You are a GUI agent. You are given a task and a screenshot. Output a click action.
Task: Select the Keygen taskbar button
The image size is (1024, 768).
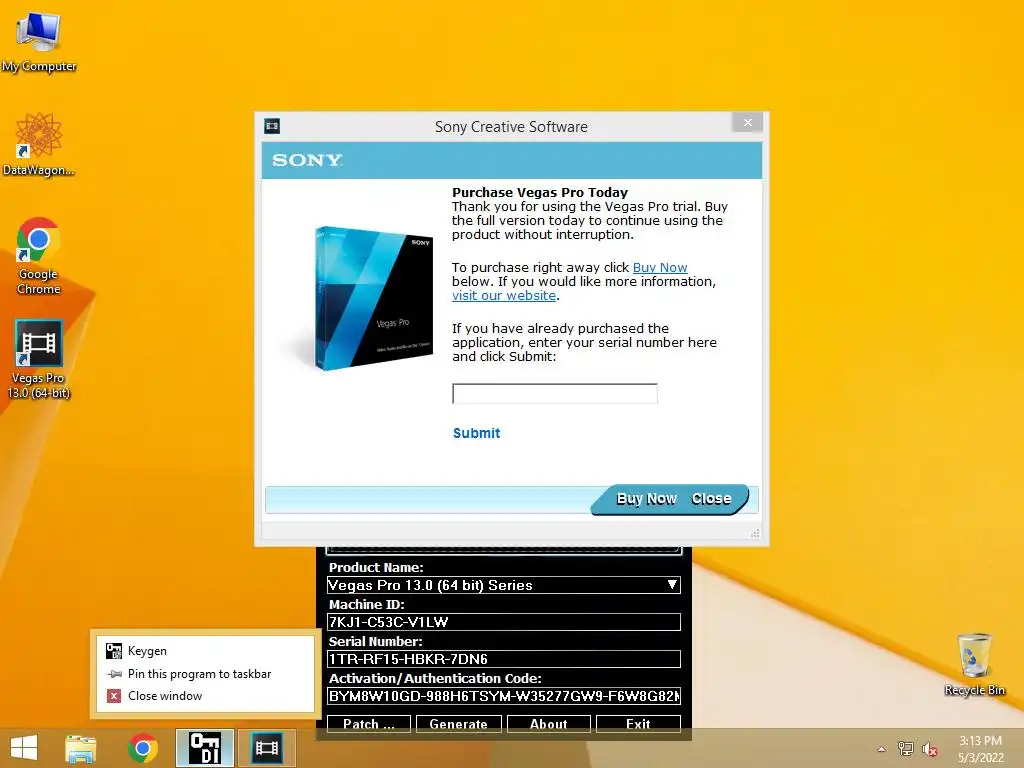[204, 748]
